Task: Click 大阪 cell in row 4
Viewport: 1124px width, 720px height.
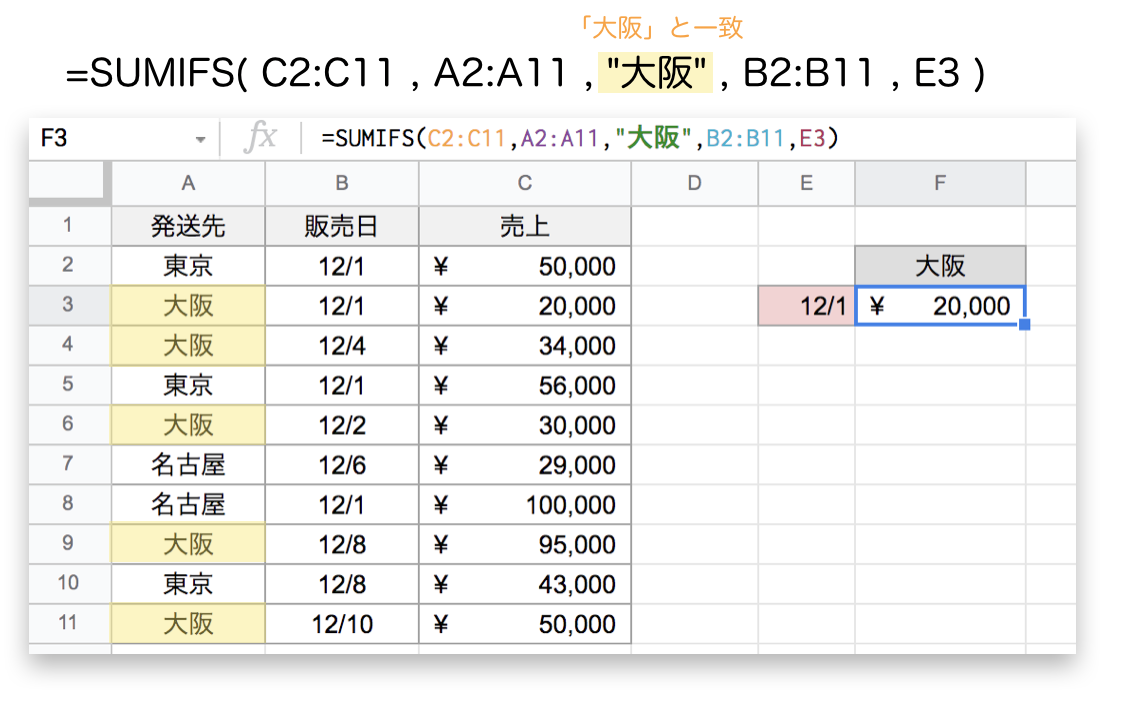Action: 189,345
